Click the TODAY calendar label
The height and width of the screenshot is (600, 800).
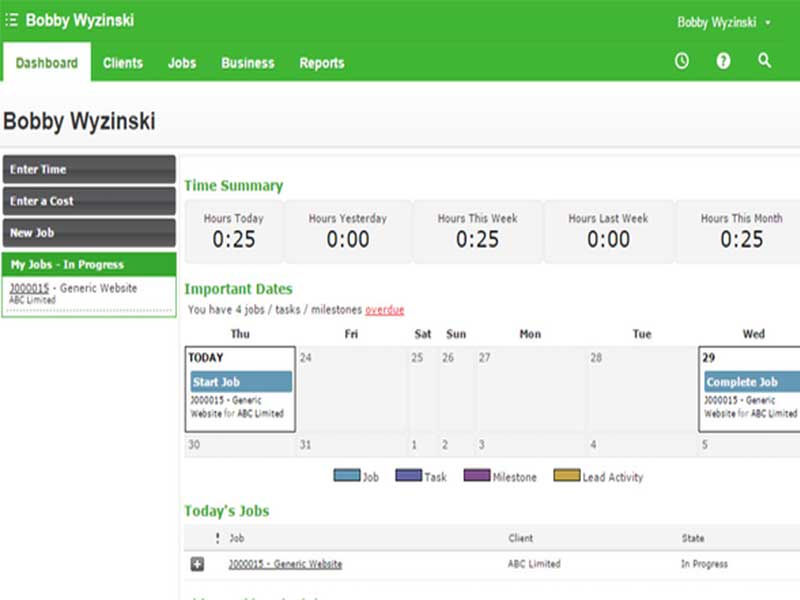206,358
